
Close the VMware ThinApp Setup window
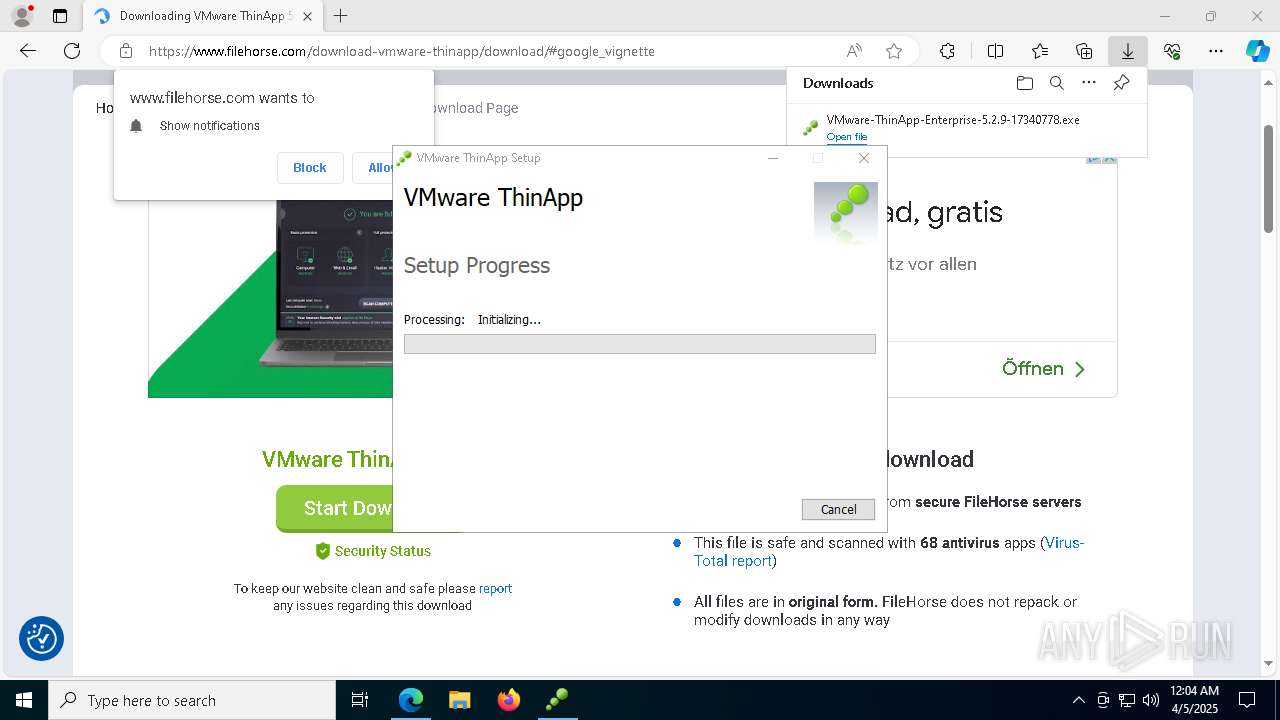864,158
